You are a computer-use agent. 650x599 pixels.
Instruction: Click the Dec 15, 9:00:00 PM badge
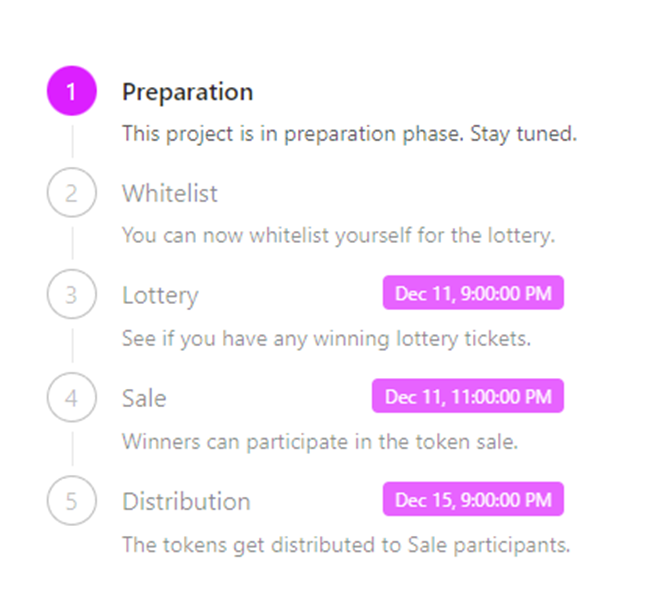[473, 499]
